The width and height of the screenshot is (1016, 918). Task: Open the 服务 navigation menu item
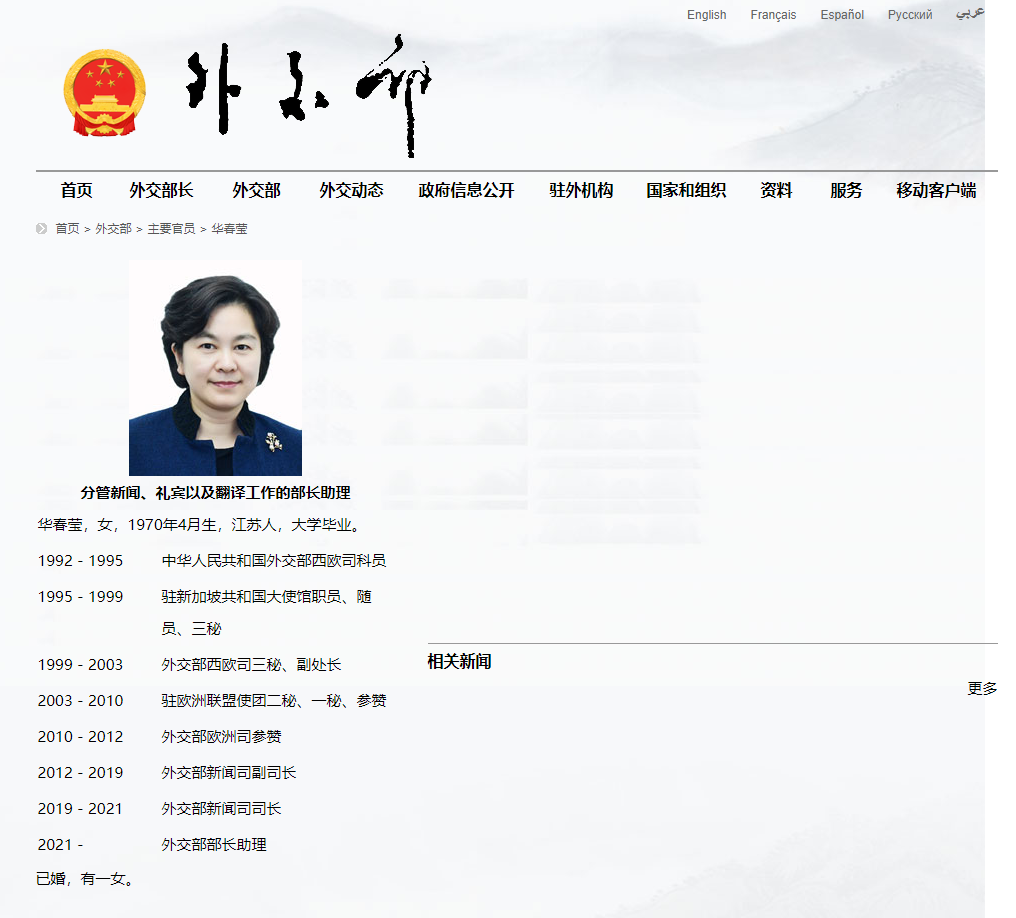pos(846,190)
